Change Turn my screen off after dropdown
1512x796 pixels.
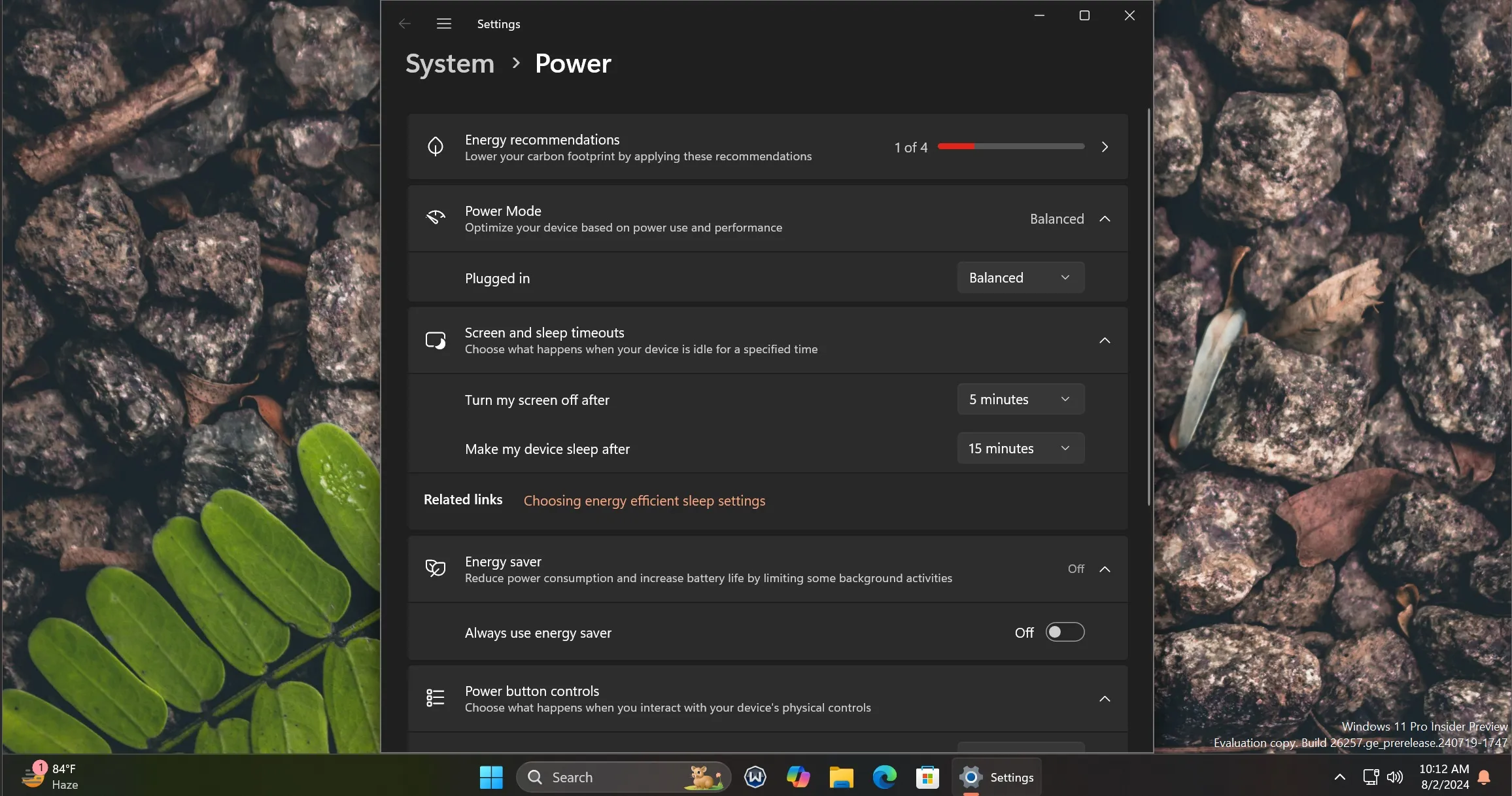1018,399
